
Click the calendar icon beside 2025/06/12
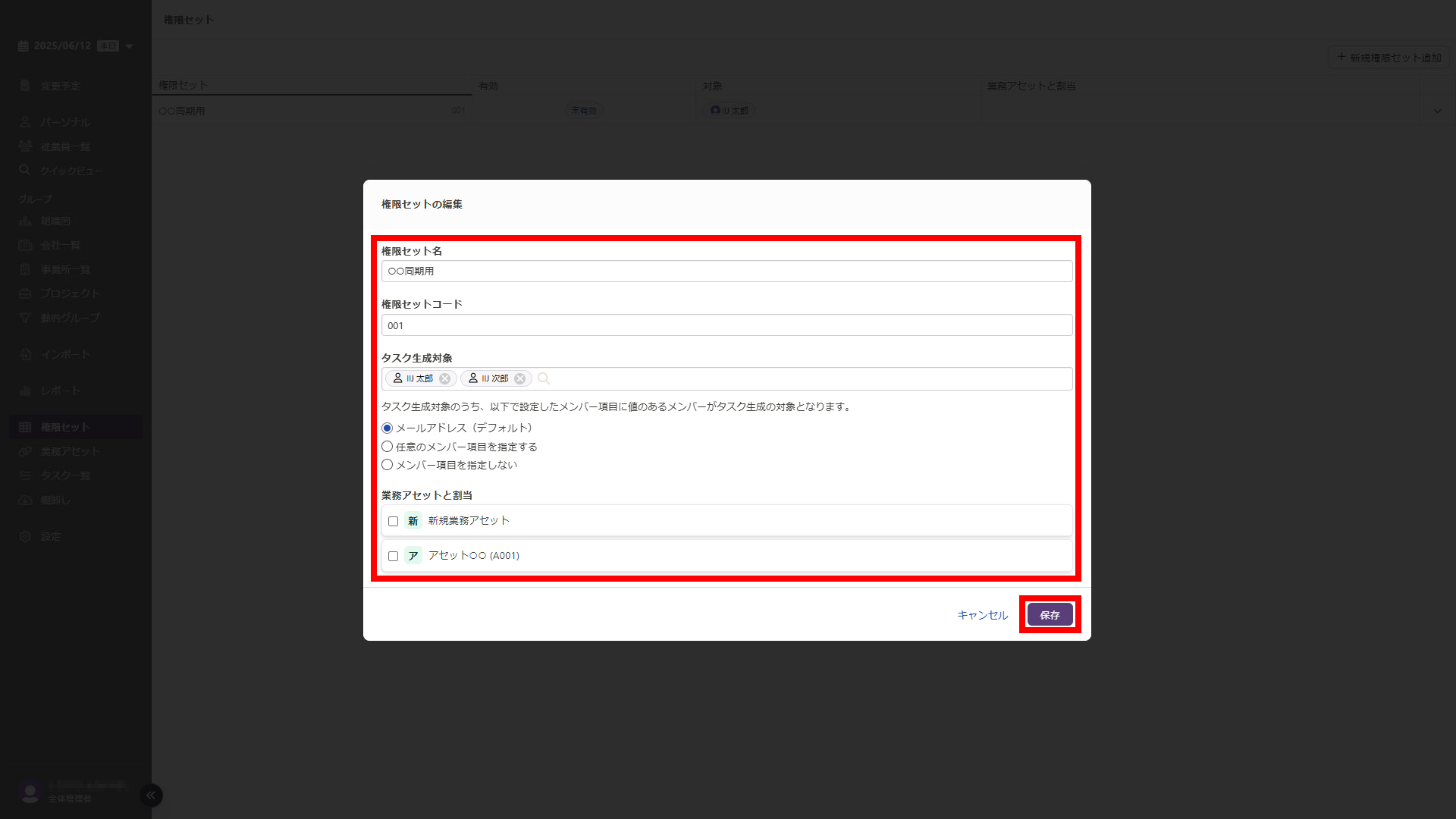(24, 46)
